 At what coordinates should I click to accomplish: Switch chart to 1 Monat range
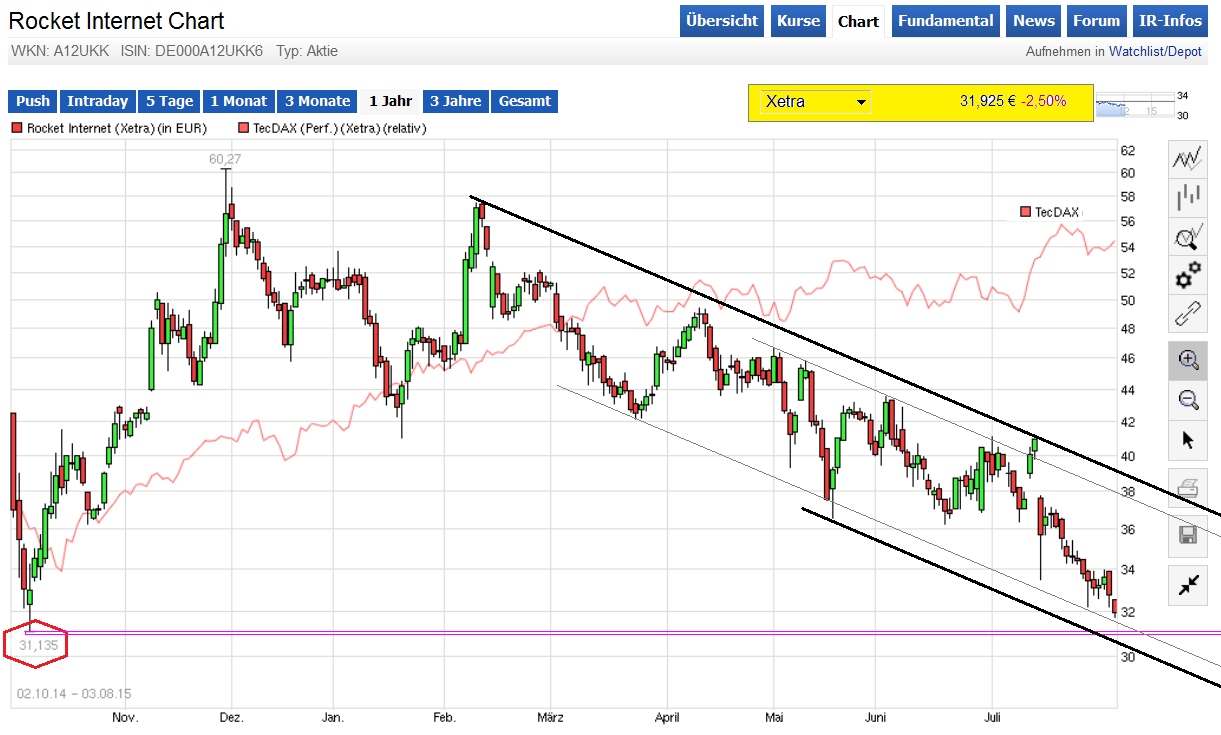coord(239,101)
